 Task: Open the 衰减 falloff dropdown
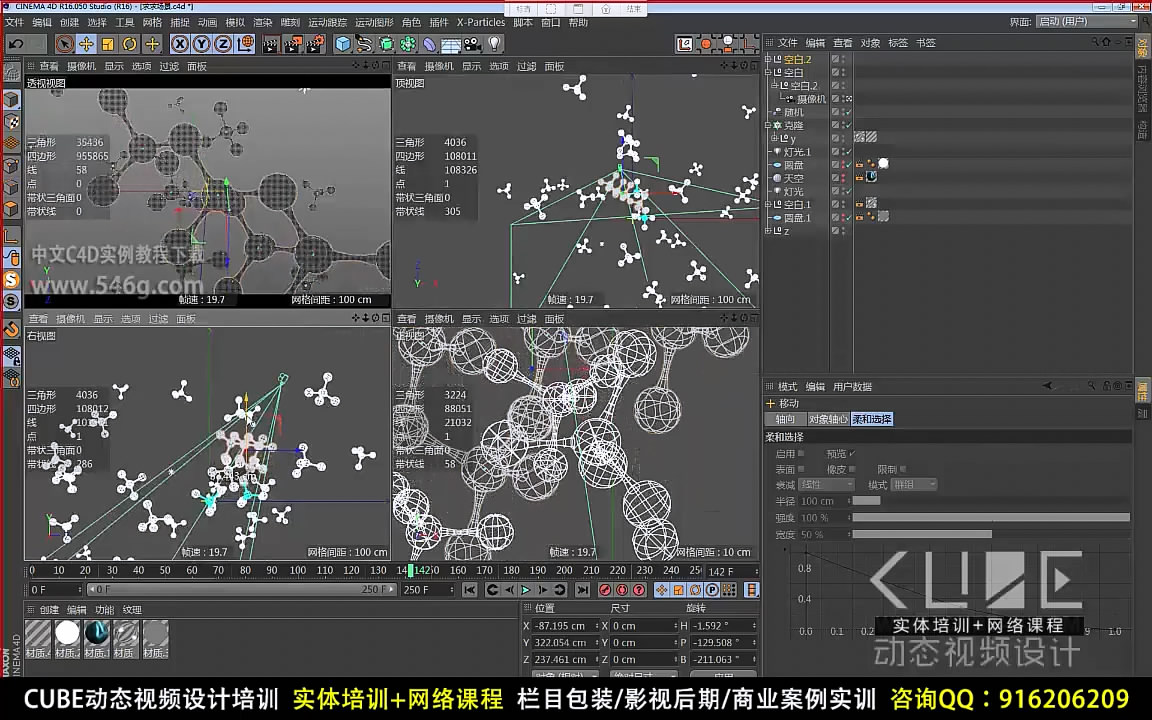[827, 485]
